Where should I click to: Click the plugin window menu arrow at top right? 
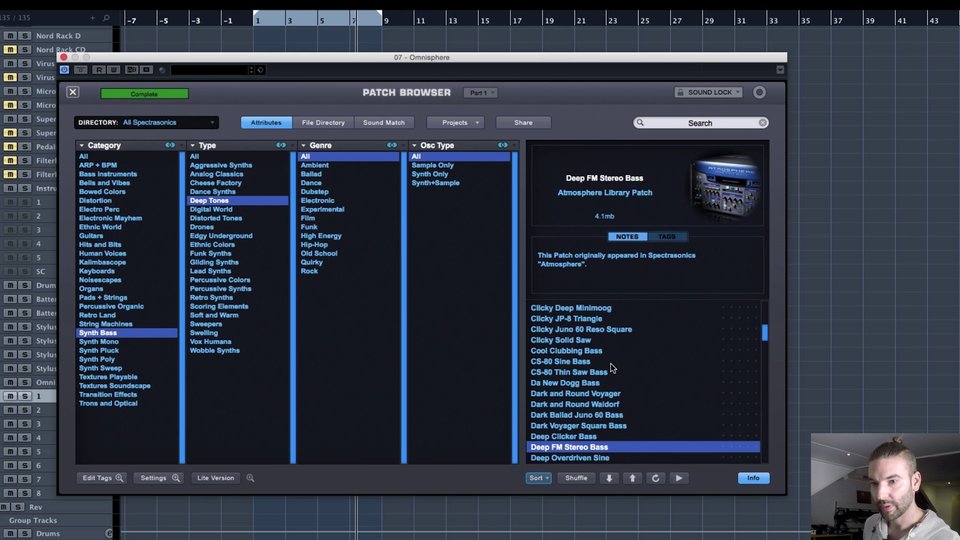780,70
